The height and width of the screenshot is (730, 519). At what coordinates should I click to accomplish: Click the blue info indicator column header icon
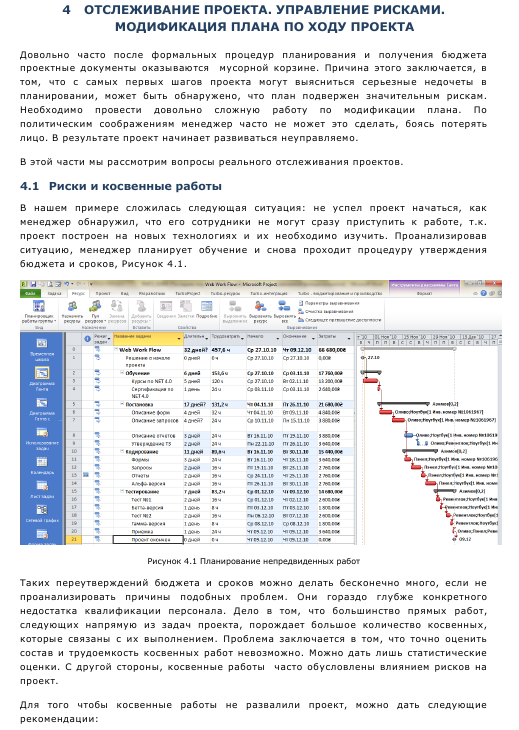87,339
